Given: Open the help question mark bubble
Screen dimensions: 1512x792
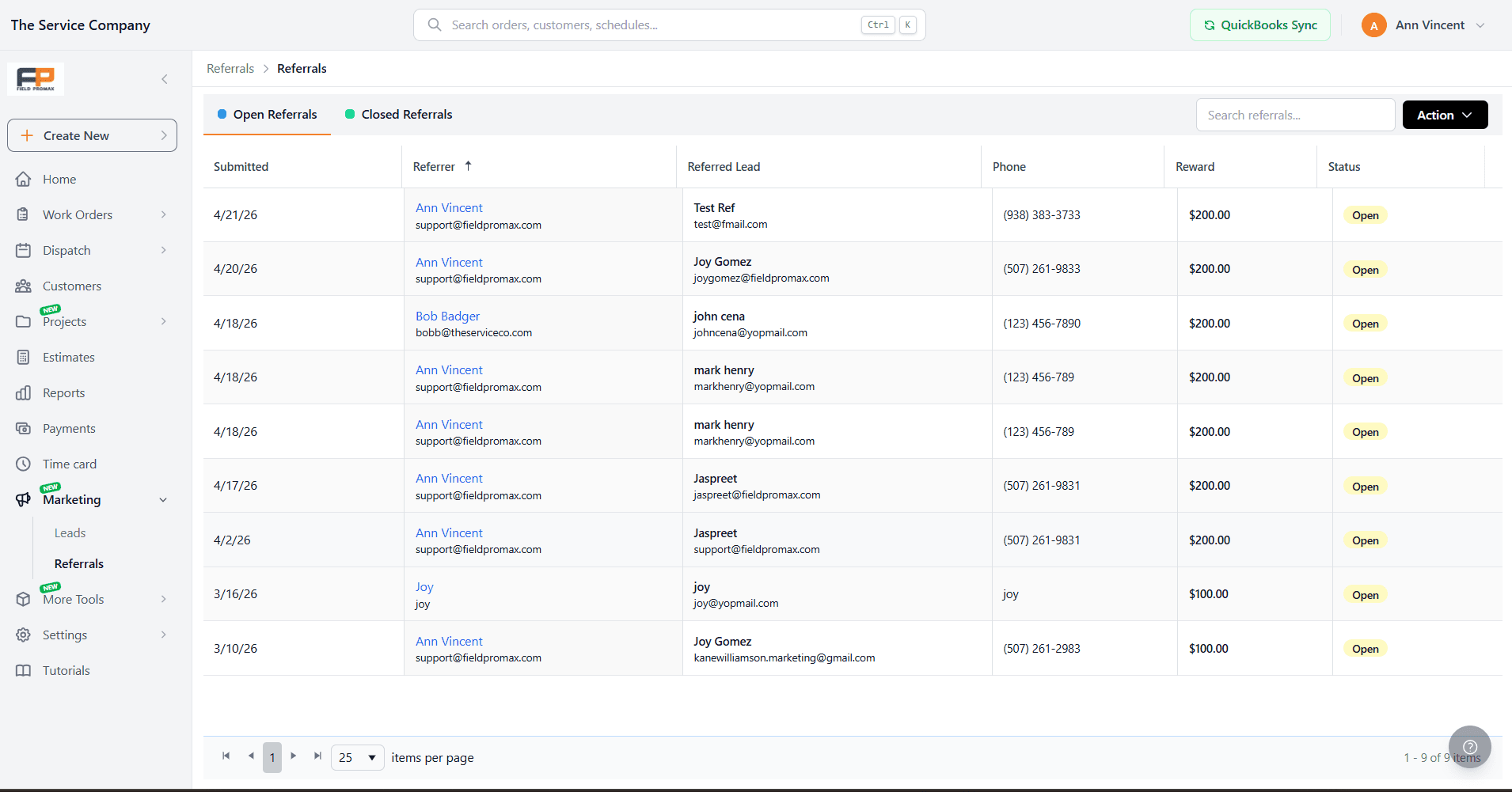Looking at the screenshot, I should [1470, 747].
